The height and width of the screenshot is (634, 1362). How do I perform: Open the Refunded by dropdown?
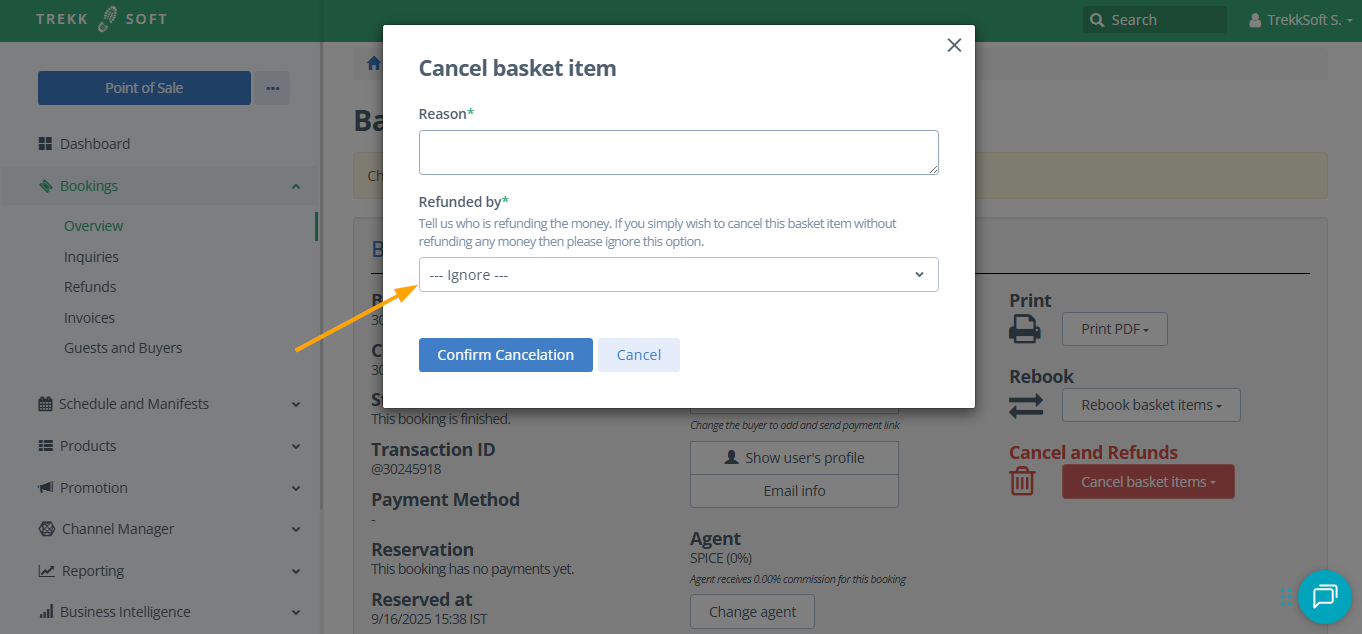pos(678,275)
